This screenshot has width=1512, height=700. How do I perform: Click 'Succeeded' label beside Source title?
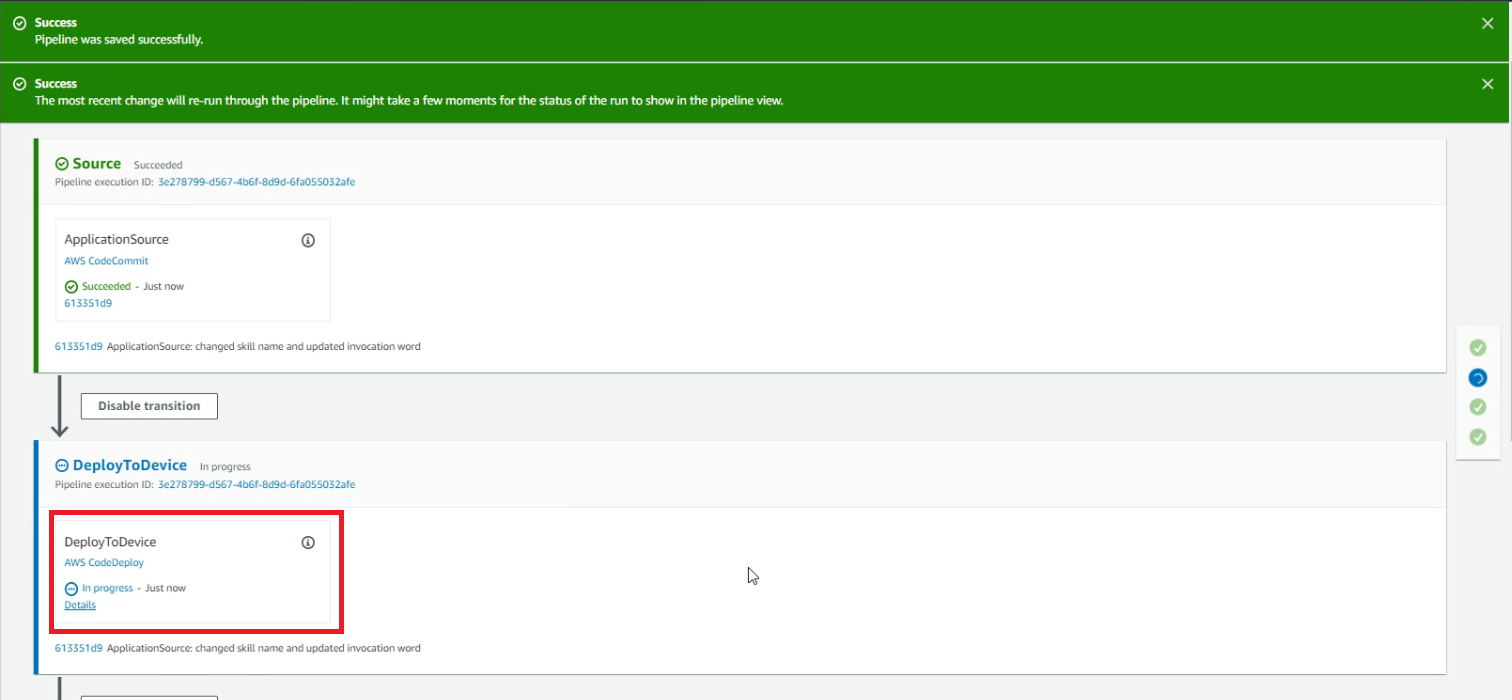pos(158,165)
